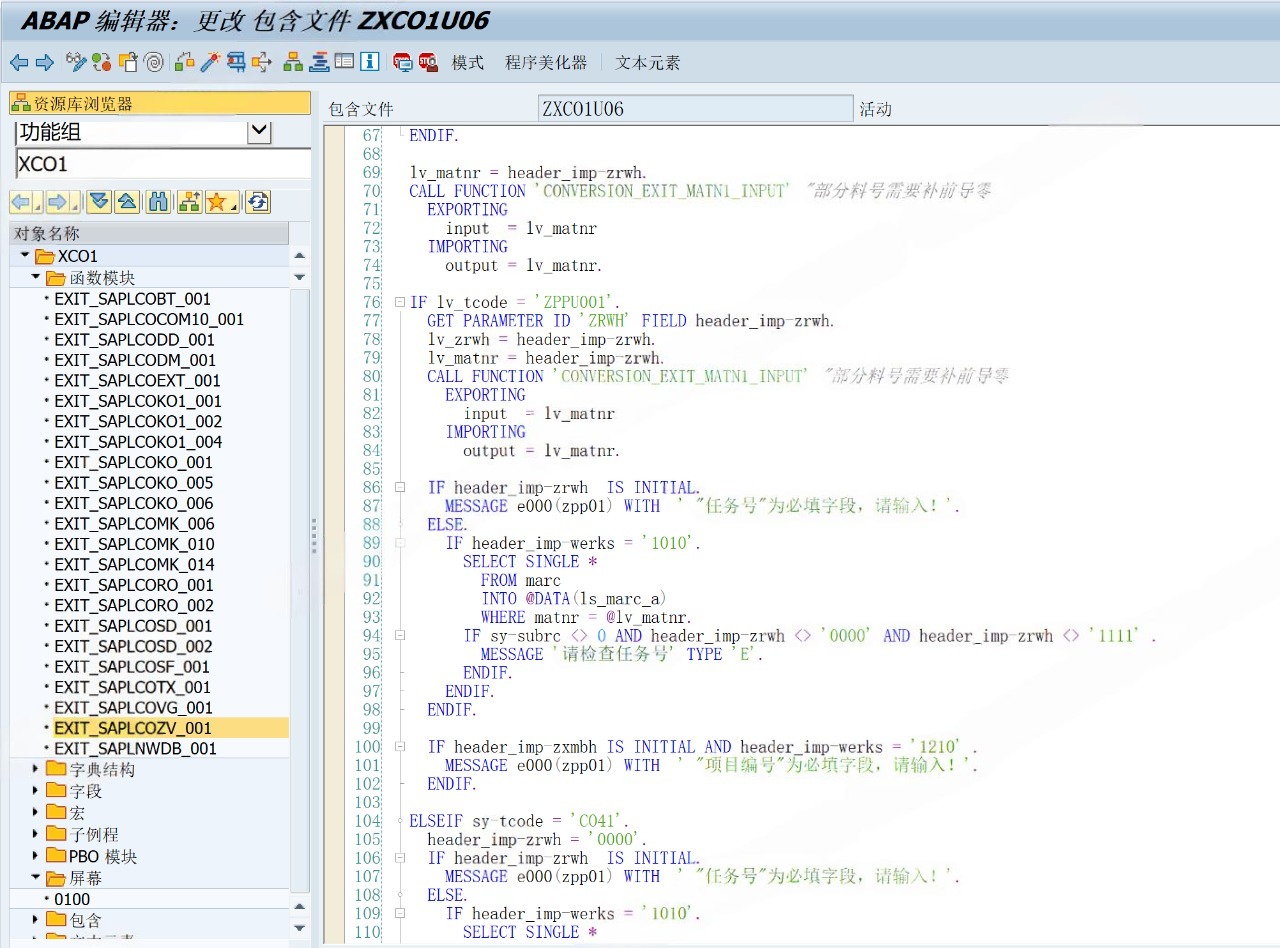Screen dimensions: 1280x948
Task: Set a session breakpoint with the stop-monitor icon
Action: [x=403, y=62]
